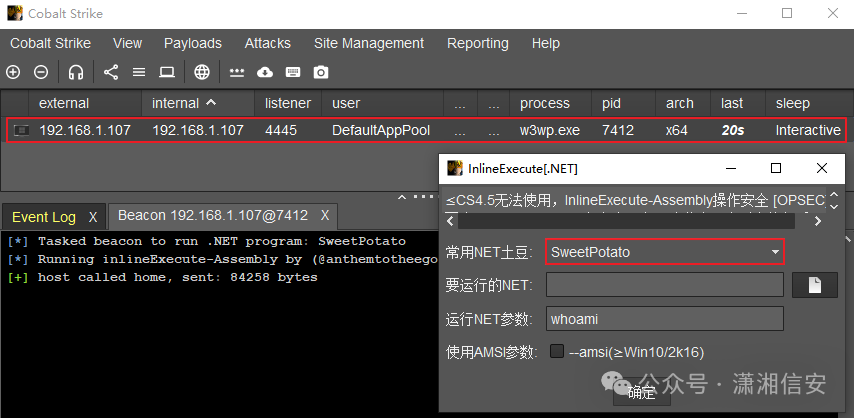
Task: Click the description scroll-up arrow
Action: [833, 195]
